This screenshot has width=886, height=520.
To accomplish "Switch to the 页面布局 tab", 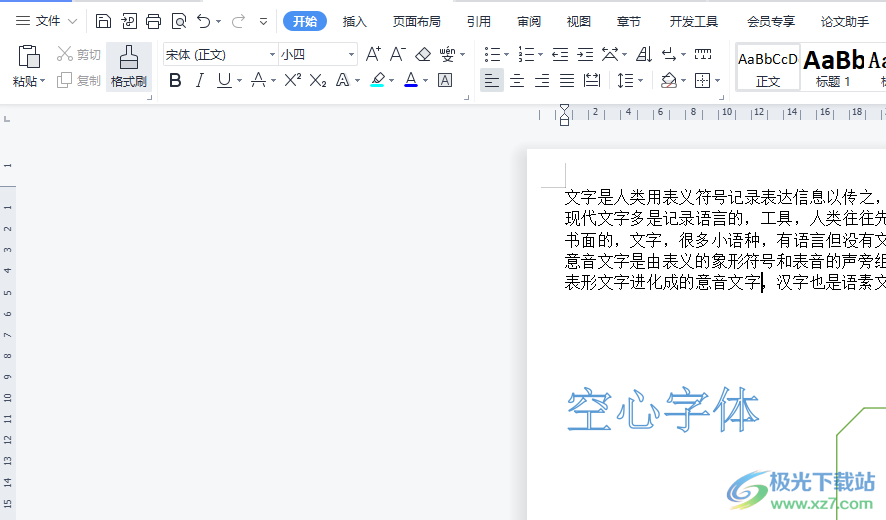I will [x=417, y=21].
